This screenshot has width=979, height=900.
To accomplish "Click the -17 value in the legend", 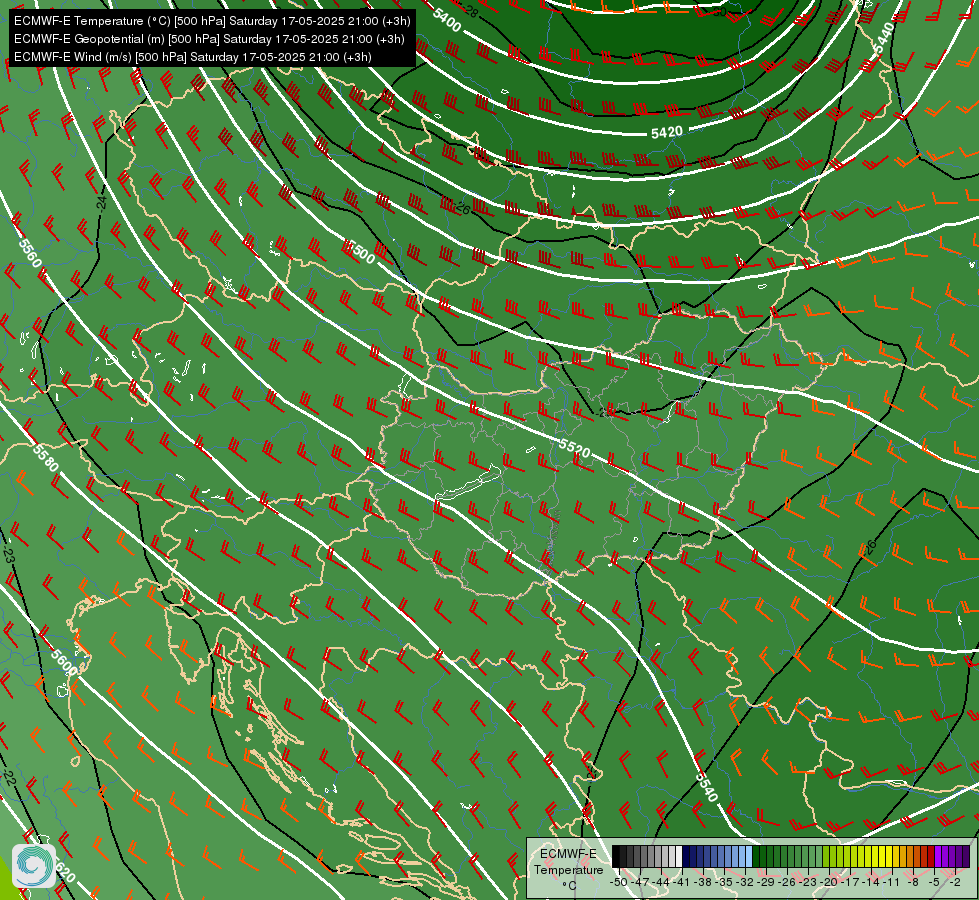I will coord(850,882).
